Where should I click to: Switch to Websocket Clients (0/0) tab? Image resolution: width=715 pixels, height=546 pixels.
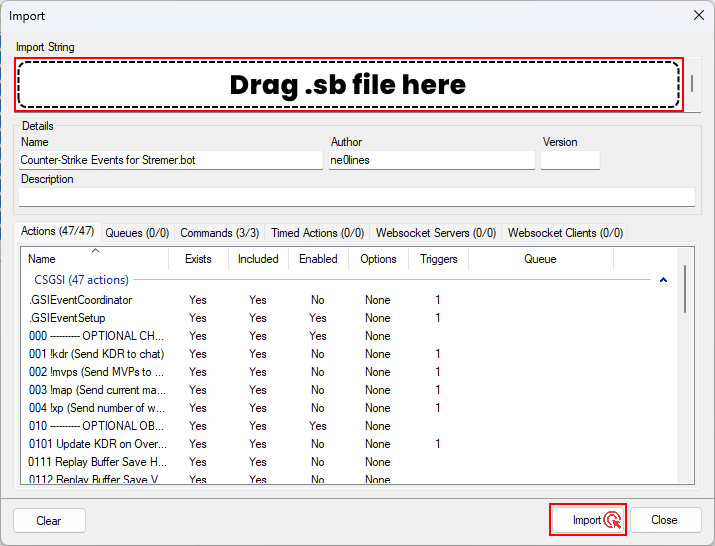point(565,233)
